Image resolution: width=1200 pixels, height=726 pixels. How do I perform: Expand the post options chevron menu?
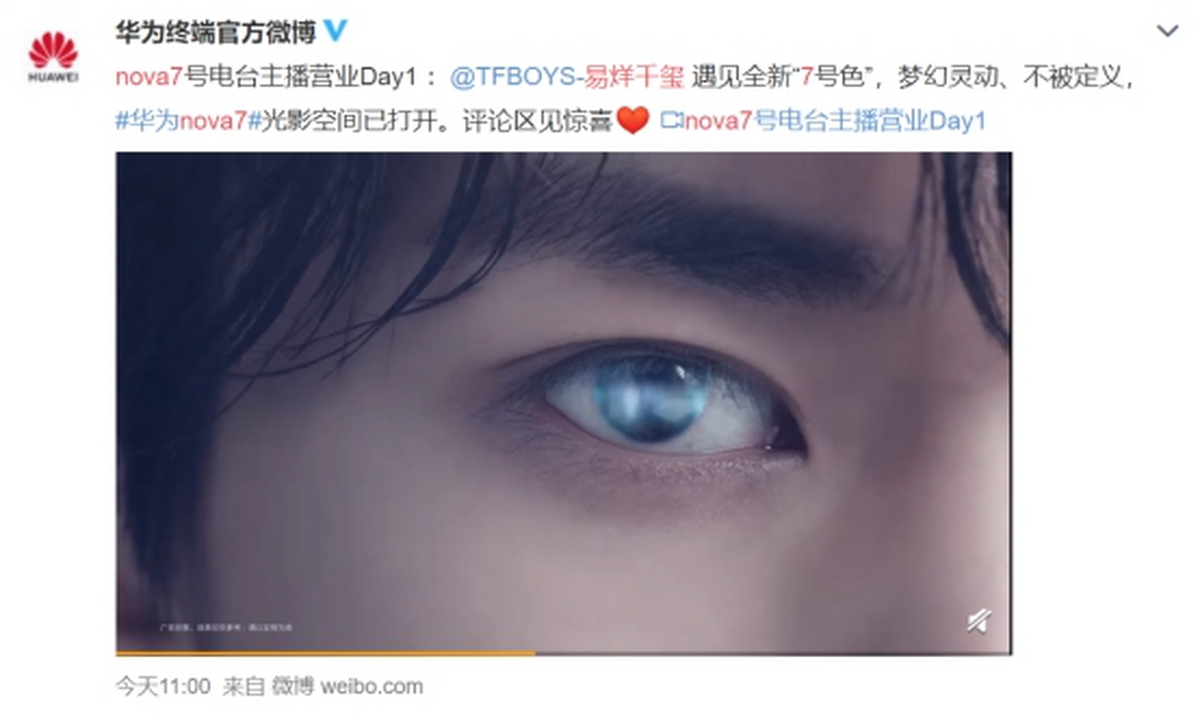point(1167,31)
